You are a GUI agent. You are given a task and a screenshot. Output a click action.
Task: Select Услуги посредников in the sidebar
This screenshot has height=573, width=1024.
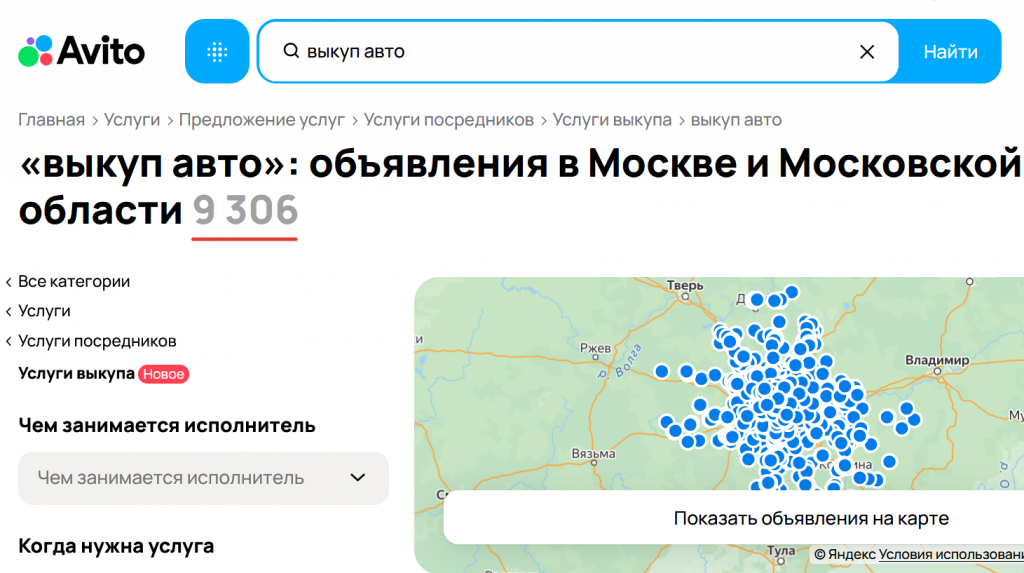coord(97,341)
